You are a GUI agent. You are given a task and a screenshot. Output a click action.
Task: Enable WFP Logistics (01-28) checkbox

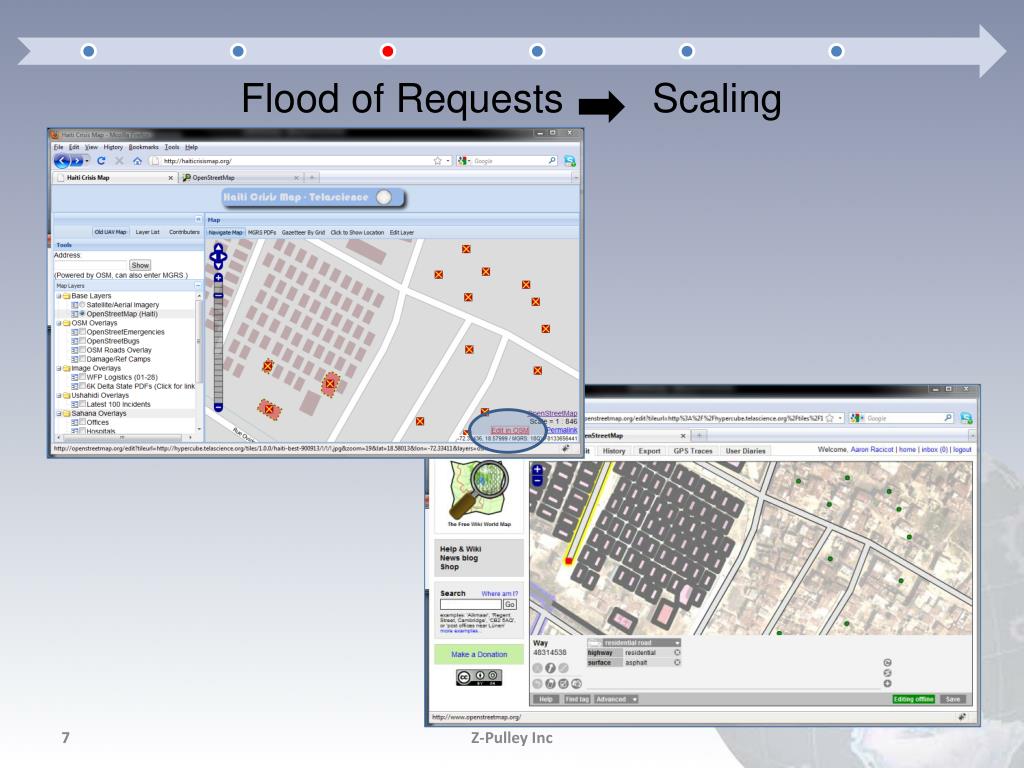[x=82, y=377]
